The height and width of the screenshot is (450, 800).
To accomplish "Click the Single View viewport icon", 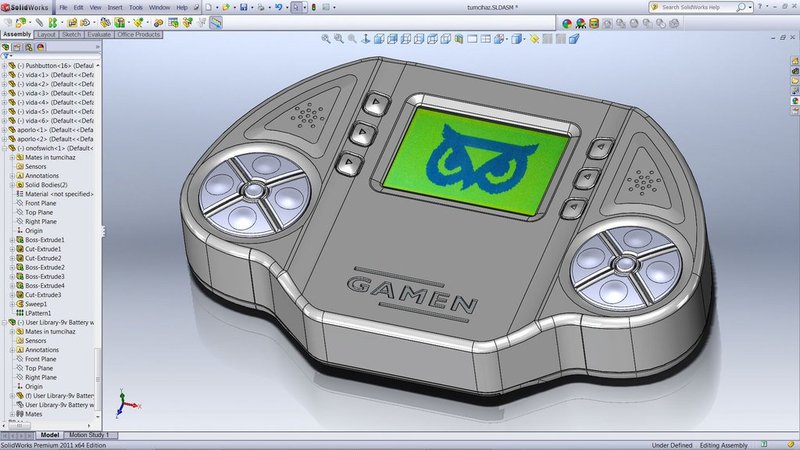I will [x=472, y=39].
